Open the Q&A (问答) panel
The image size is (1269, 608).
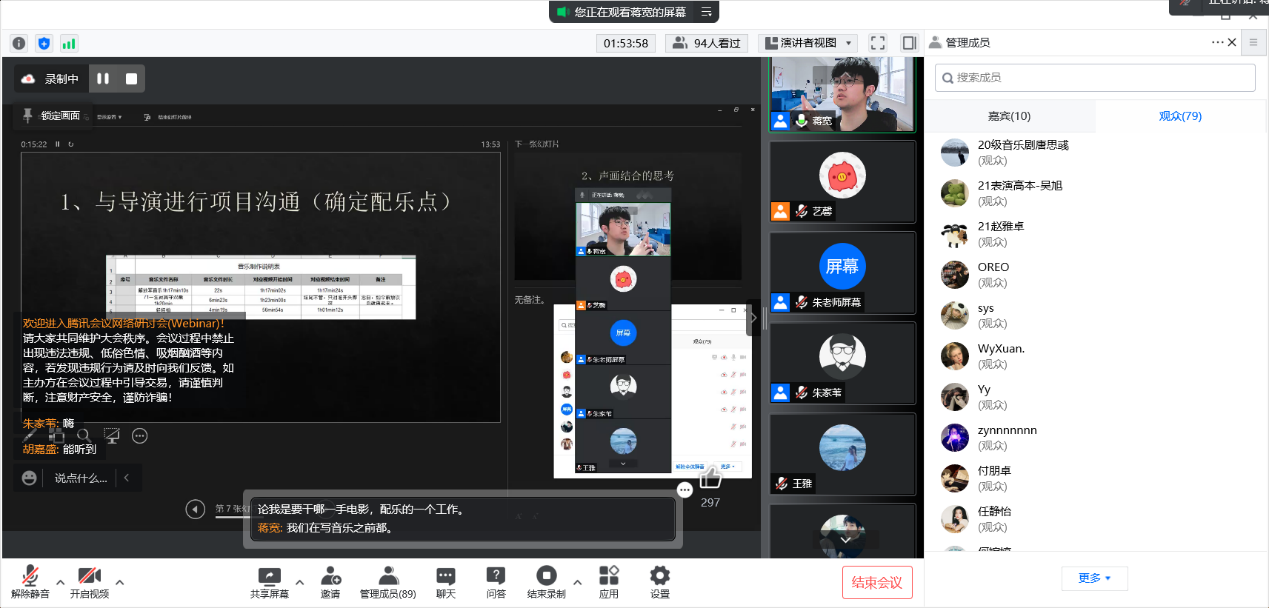pyautogui.click(x=496, y=582)
